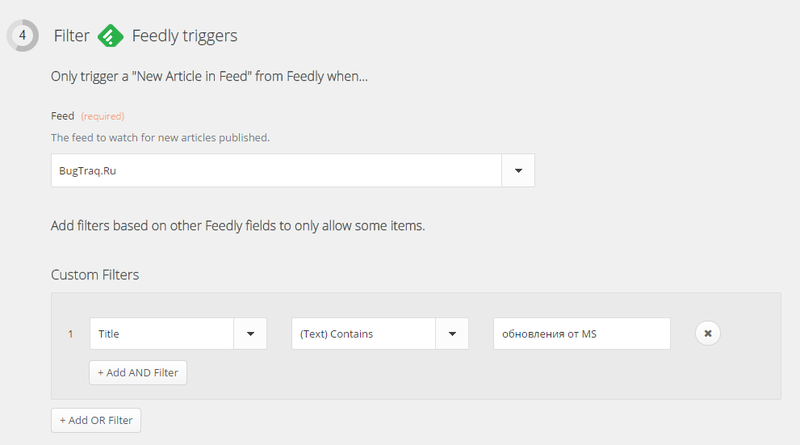Click the "feed to watch" hint text
Image resolution: width=800 pixels, height=445 pixels.
(x=160, y=137)
